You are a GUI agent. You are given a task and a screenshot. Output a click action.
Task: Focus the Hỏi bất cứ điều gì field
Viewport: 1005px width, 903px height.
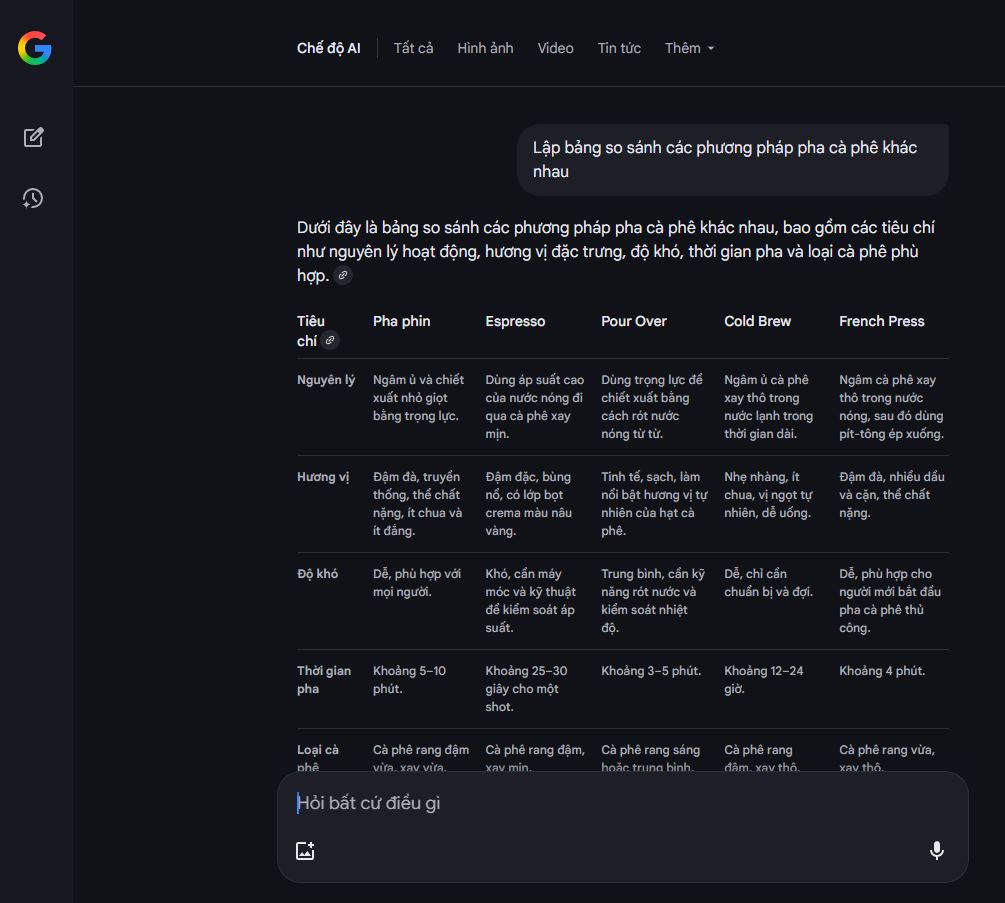pyautogui.click(x=600, y=803)
